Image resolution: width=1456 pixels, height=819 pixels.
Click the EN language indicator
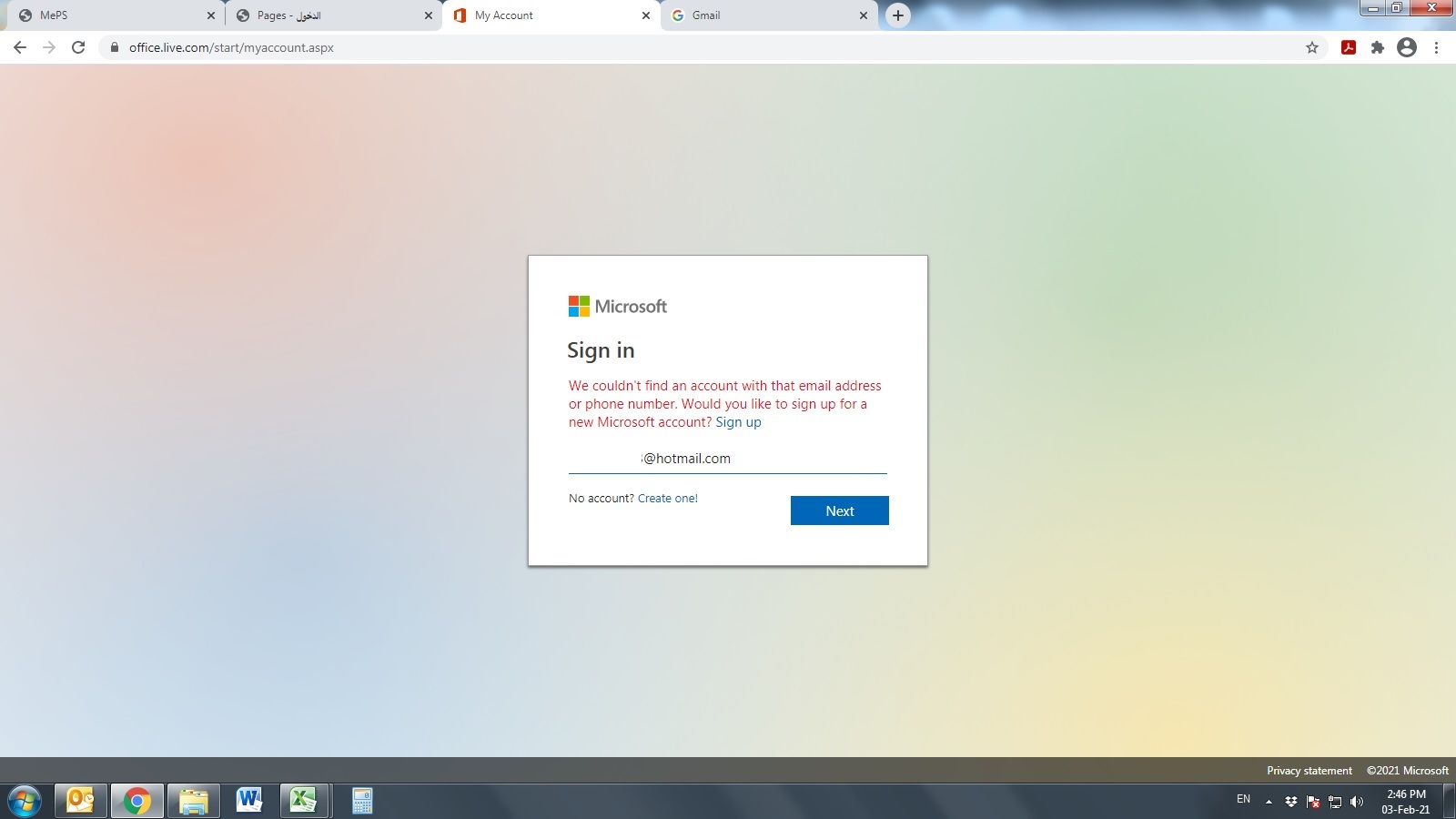1243,799
